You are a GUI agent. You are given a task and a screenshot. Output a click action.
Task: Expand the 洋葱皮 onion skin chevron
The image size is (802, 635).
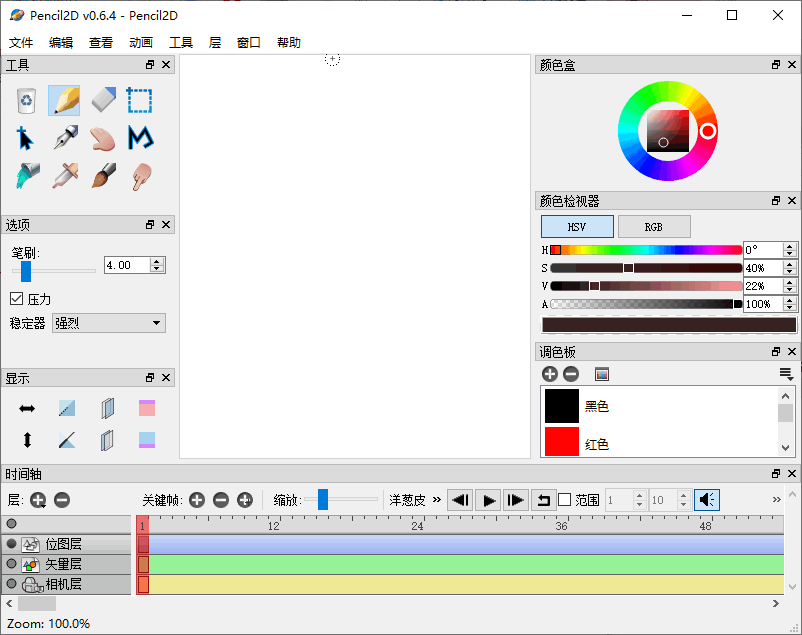(x=437, y=499)
